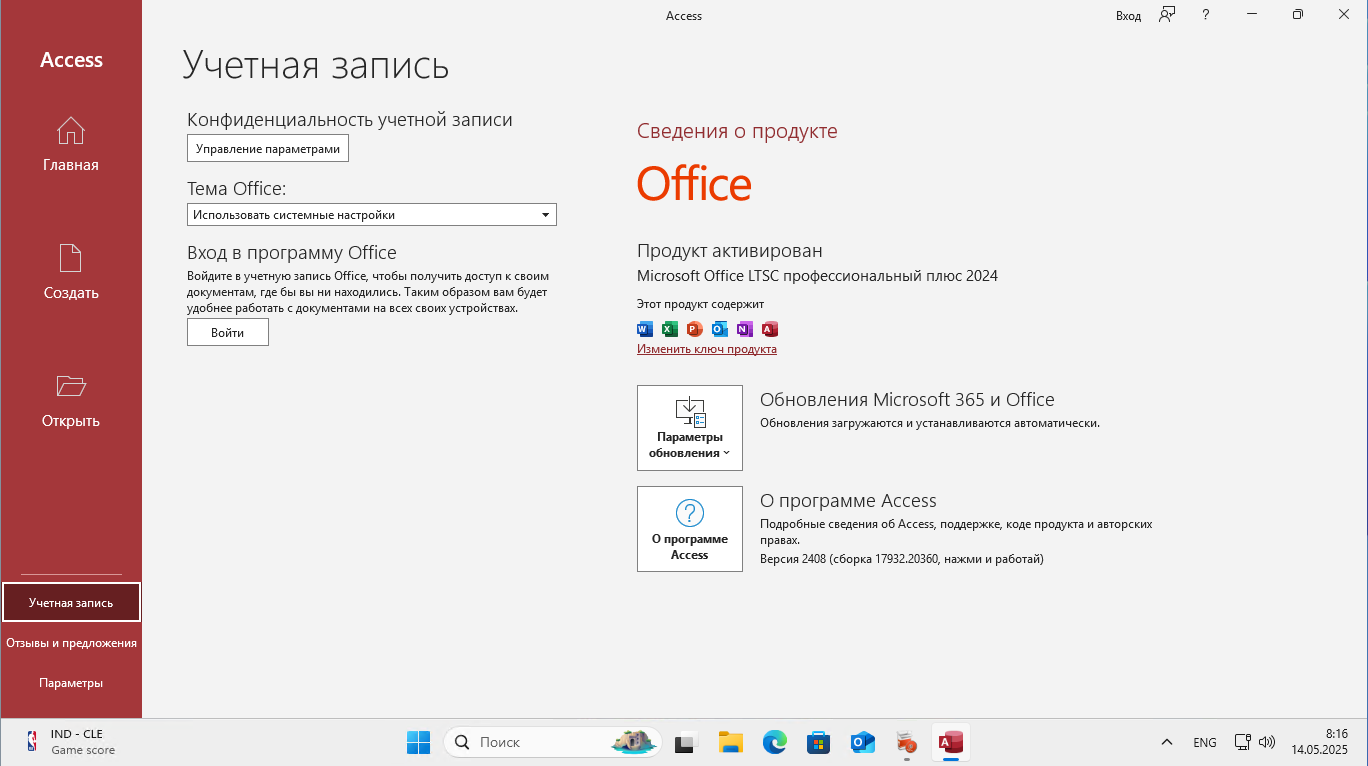Select Учетная запись in sidebar
Image resolution: width=1368 pixels, height=766 pixels.
pos(71,602)
